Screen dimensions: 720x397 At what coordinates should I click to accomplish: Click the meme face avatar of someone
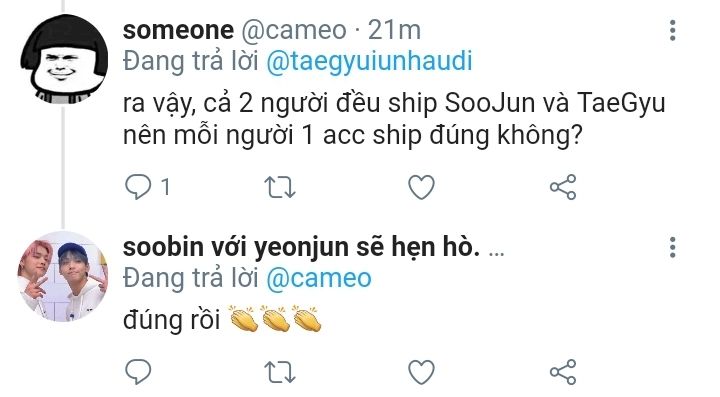pos(64,58)
